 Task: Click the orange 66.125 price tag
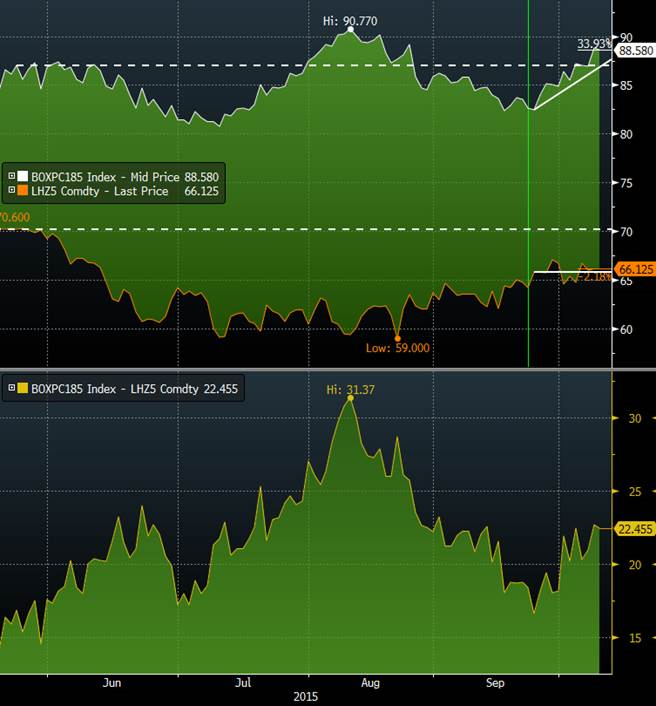click(x=636, y=270)
